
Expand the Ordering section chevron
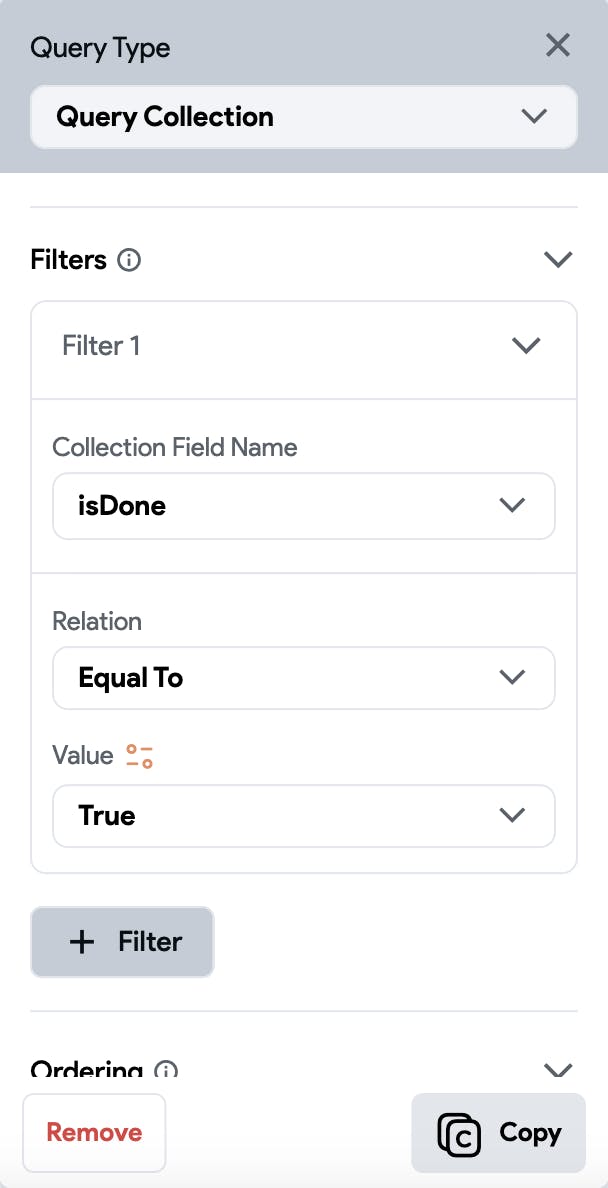tap(557, 1071)
